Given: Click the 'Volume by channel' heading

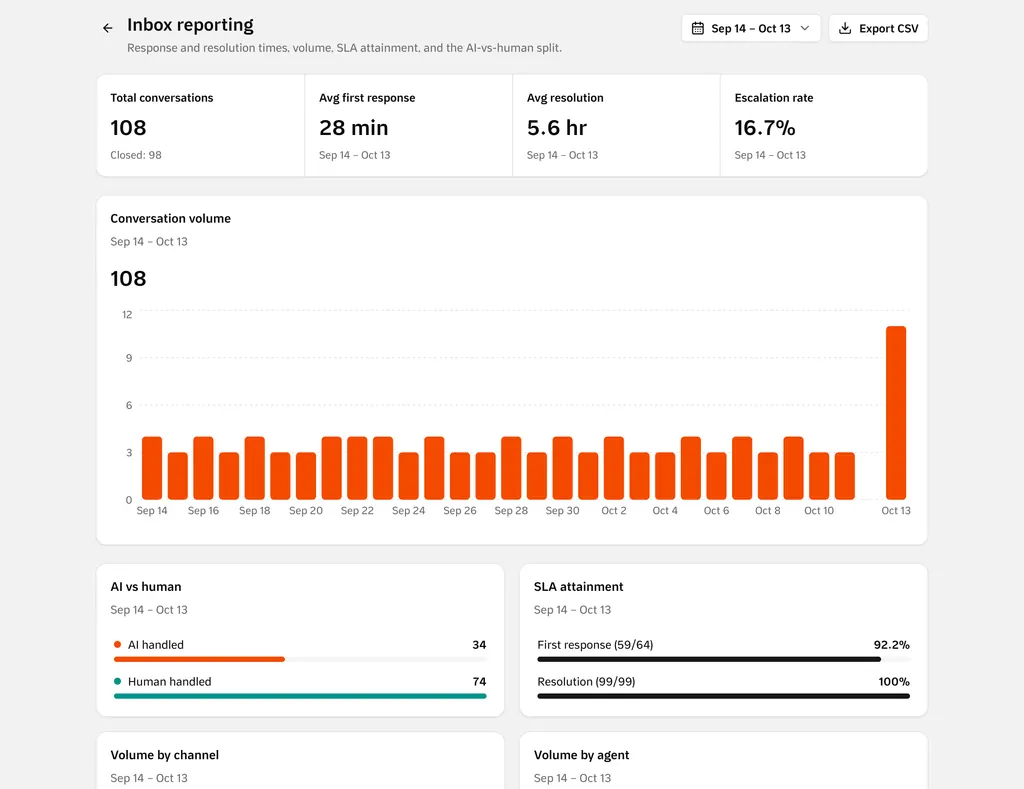Looking at the screenshot, I should 165,754.
